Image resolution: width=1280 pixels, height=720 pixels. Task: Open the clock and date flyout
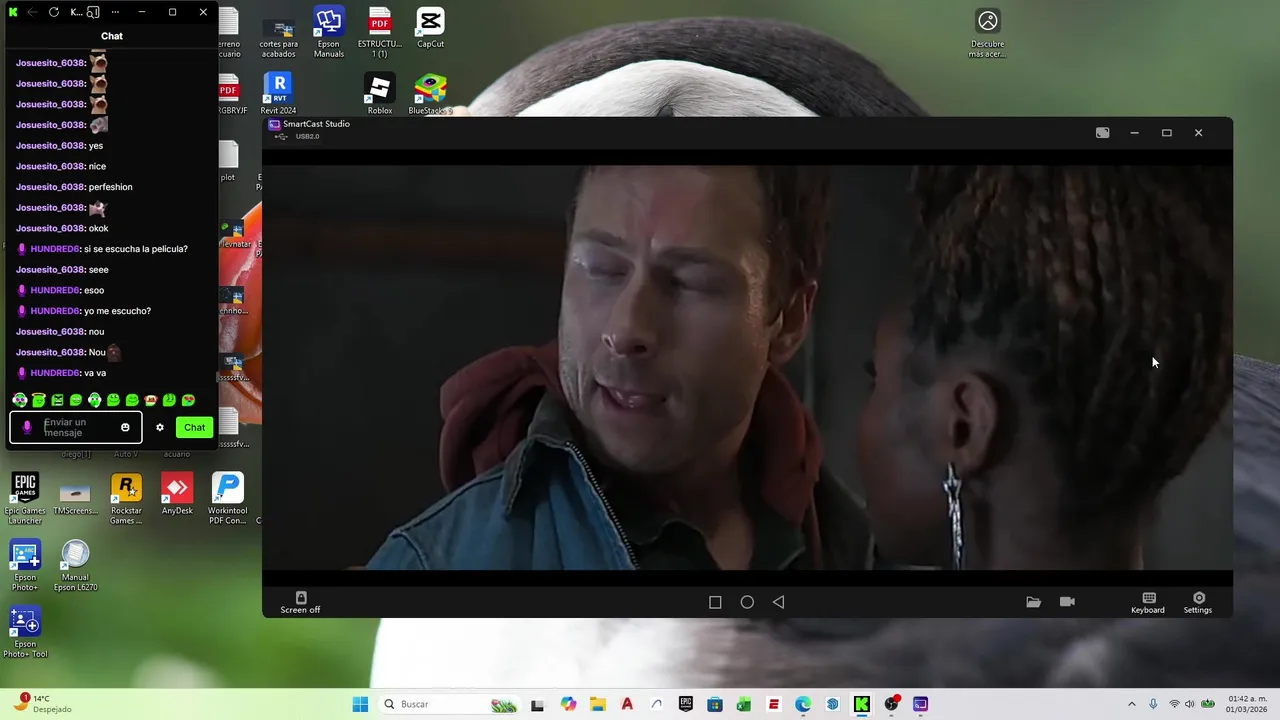tap(1247, 703)
